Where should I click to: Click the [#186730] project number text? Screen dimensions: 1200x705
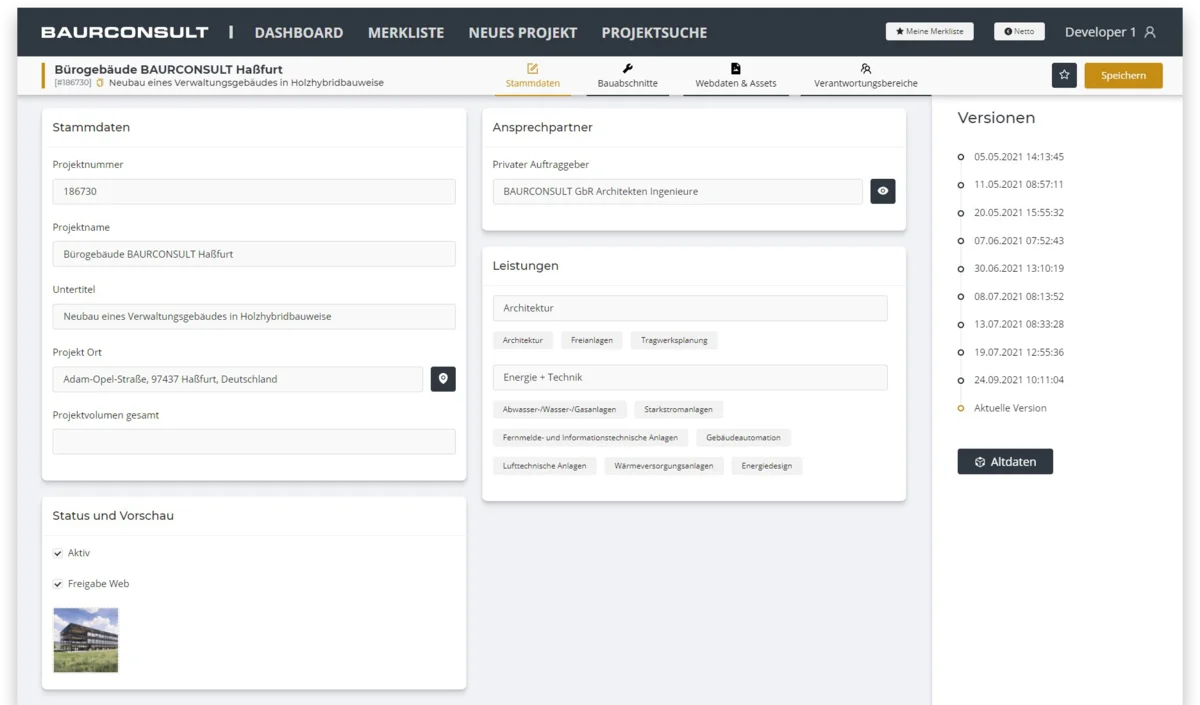(73, 83)
